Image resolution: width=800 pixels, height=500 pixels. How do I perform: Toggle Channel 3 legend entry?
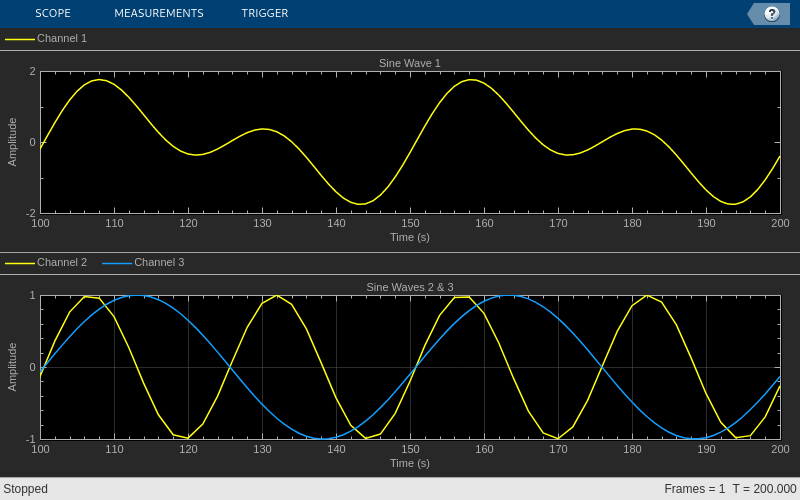[x=143, y=262]
